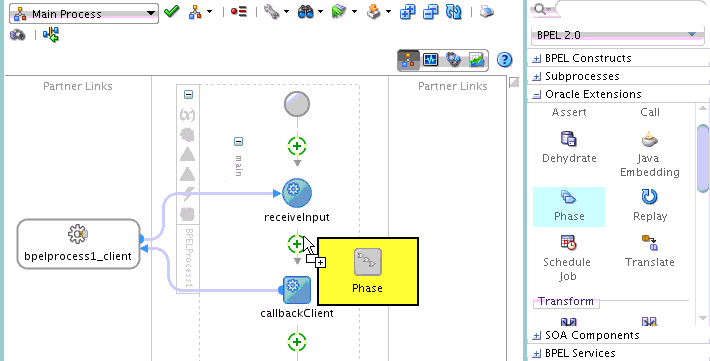Click the wrench tools icon
Viewport: 710px width, 361px height.
pyautogui.click(x=271, y=12)
